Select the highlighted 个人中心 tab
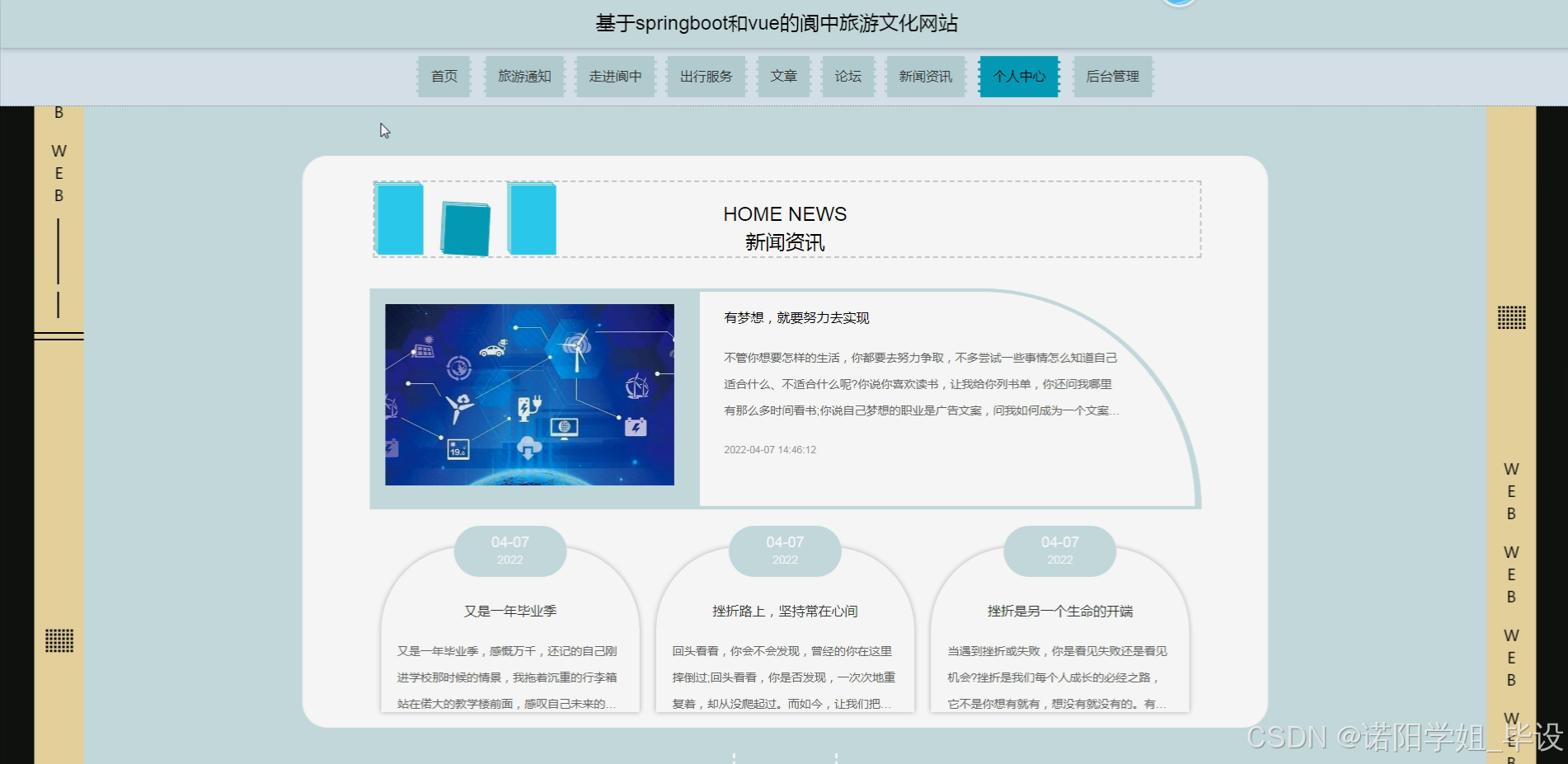The width and height of the screenshot is (1568, 764). [1019, 76]
